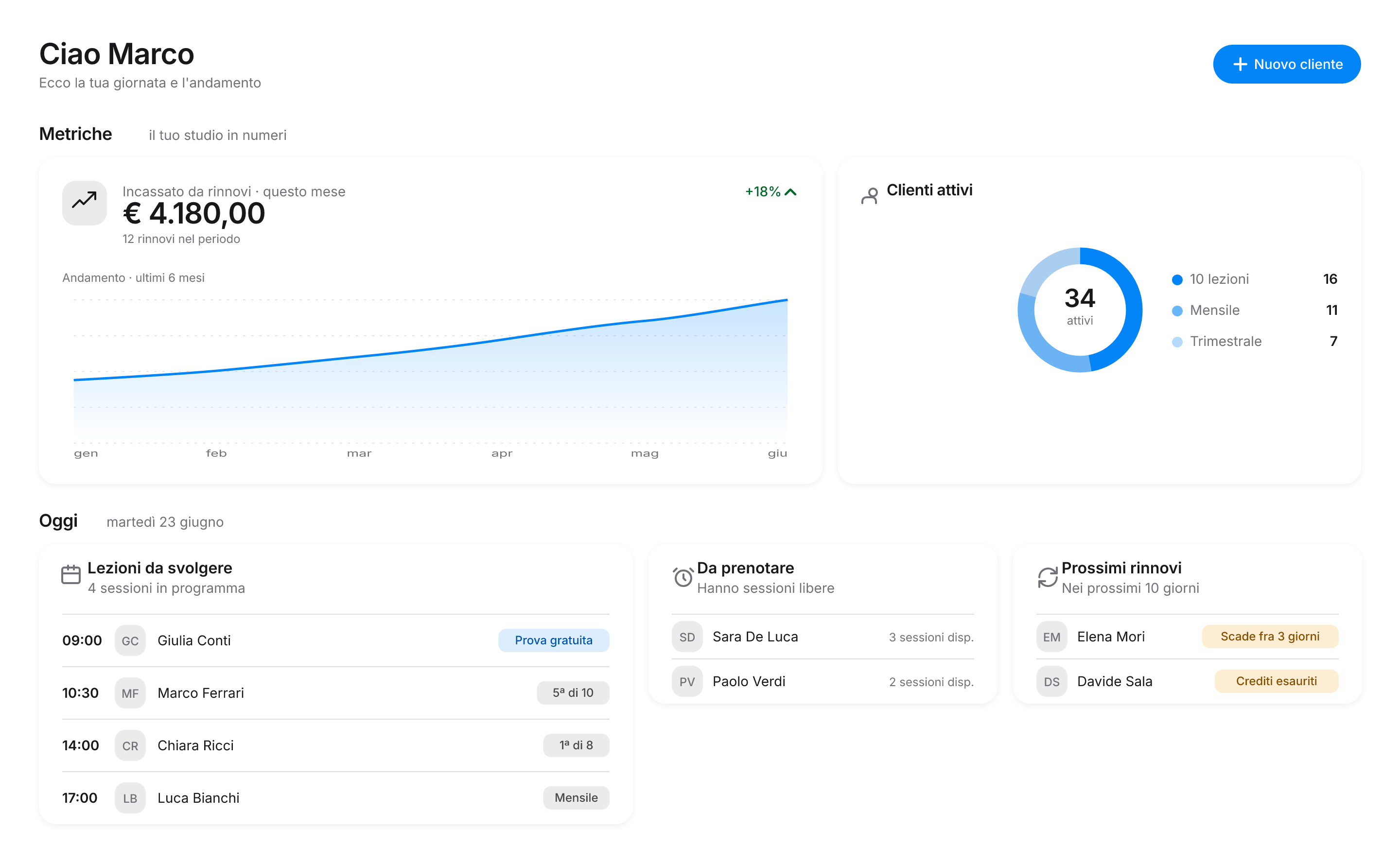This screenshot has width=1400, height=863.
Task: Select the MF avatar for Marco Ferrari
Action: (x=130, y=693)
